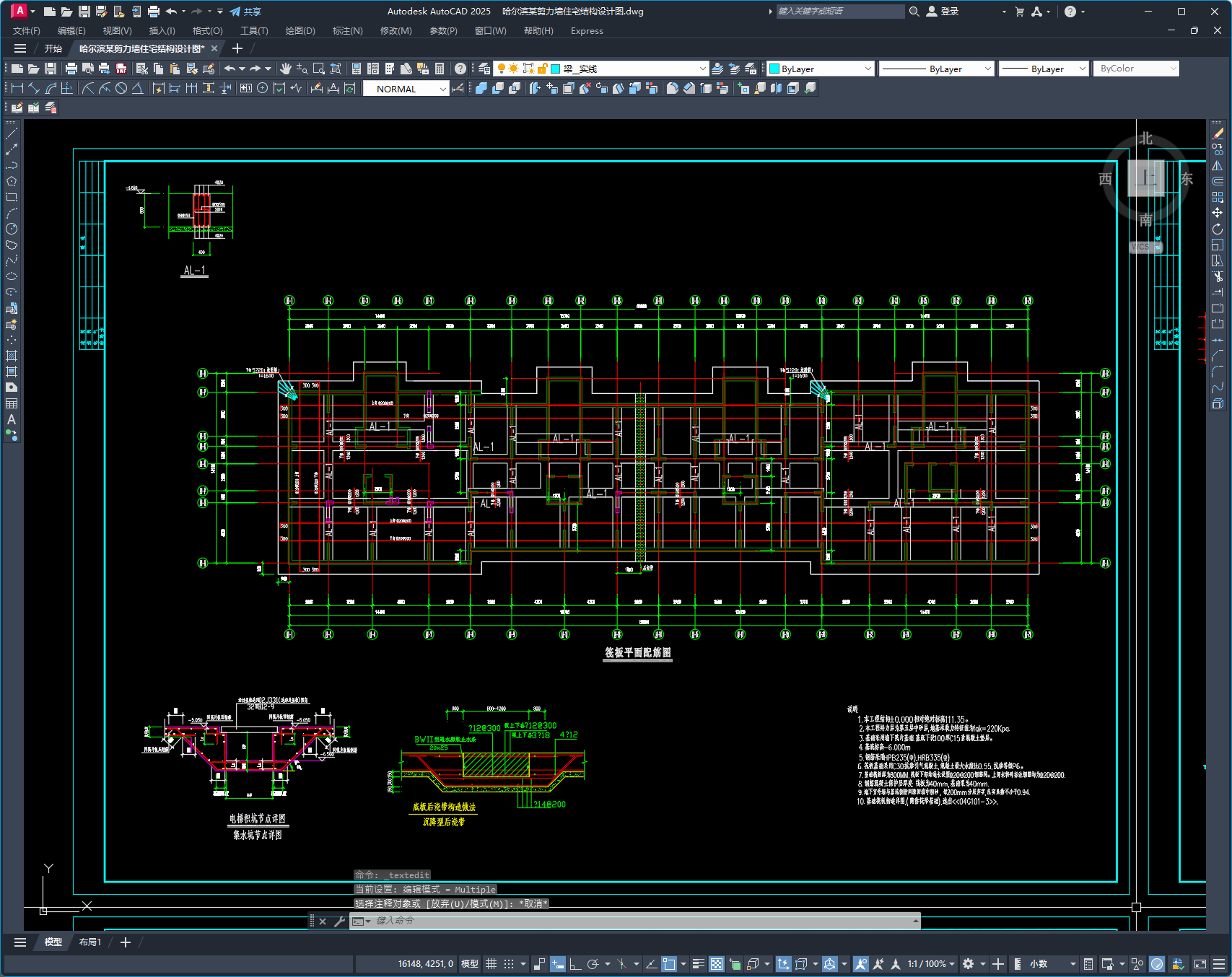Image resolution: width=1232 pixels, height=977 pixels.
Task: Select the Line tool in draw toolbar
Action: tap(12, 133)
